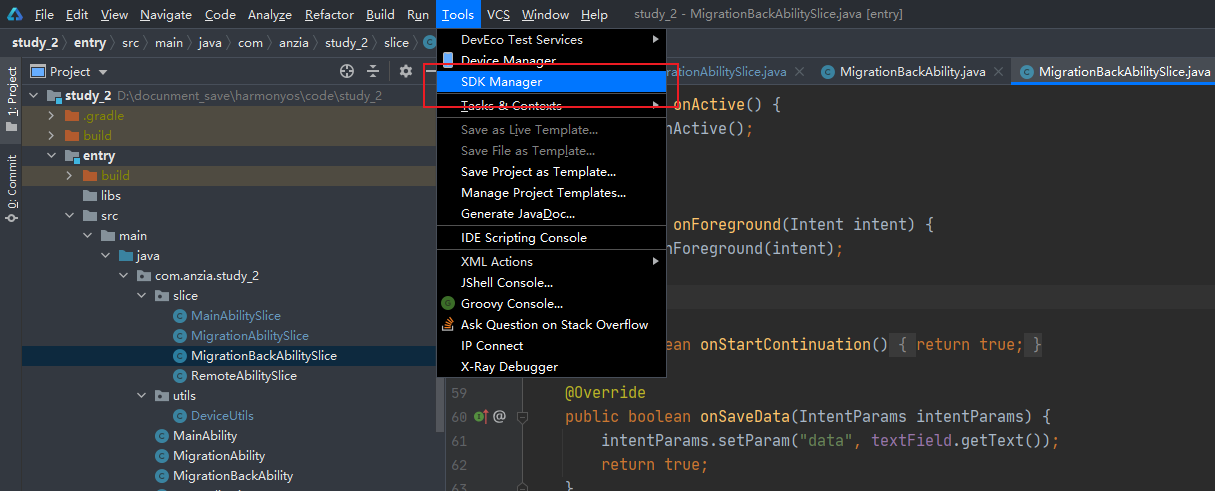The image size is (1215, 491).
Task: Click the locate file crosshair icon in Project panel
Action: pyautogui.click(x=347, y=71)
